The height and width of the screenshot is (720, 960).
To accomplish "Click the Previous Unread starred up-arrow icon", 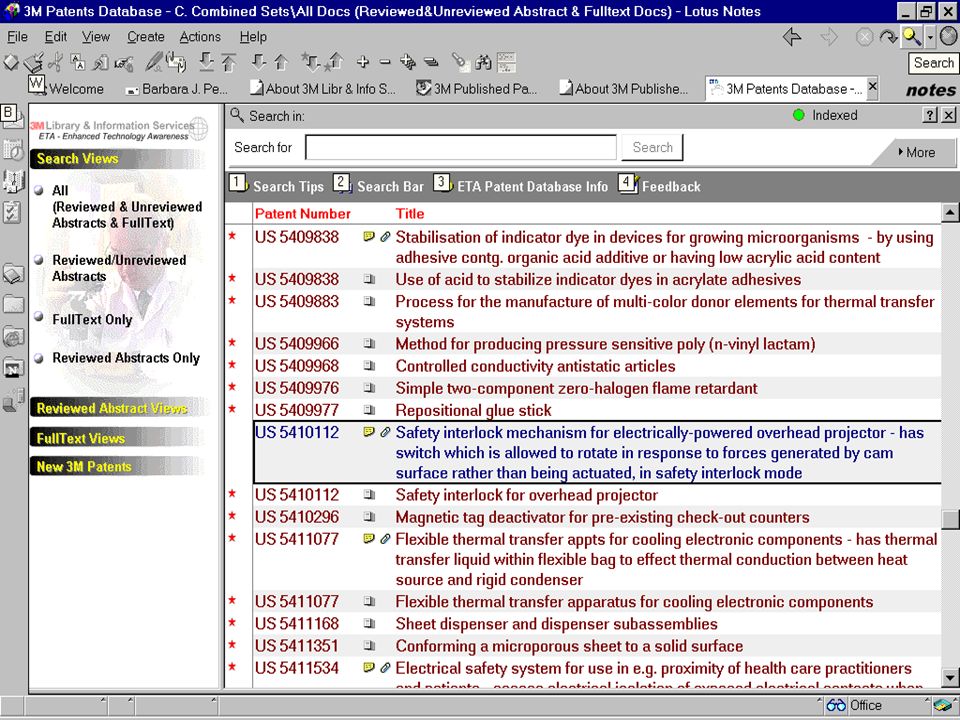I will (334, 62).
